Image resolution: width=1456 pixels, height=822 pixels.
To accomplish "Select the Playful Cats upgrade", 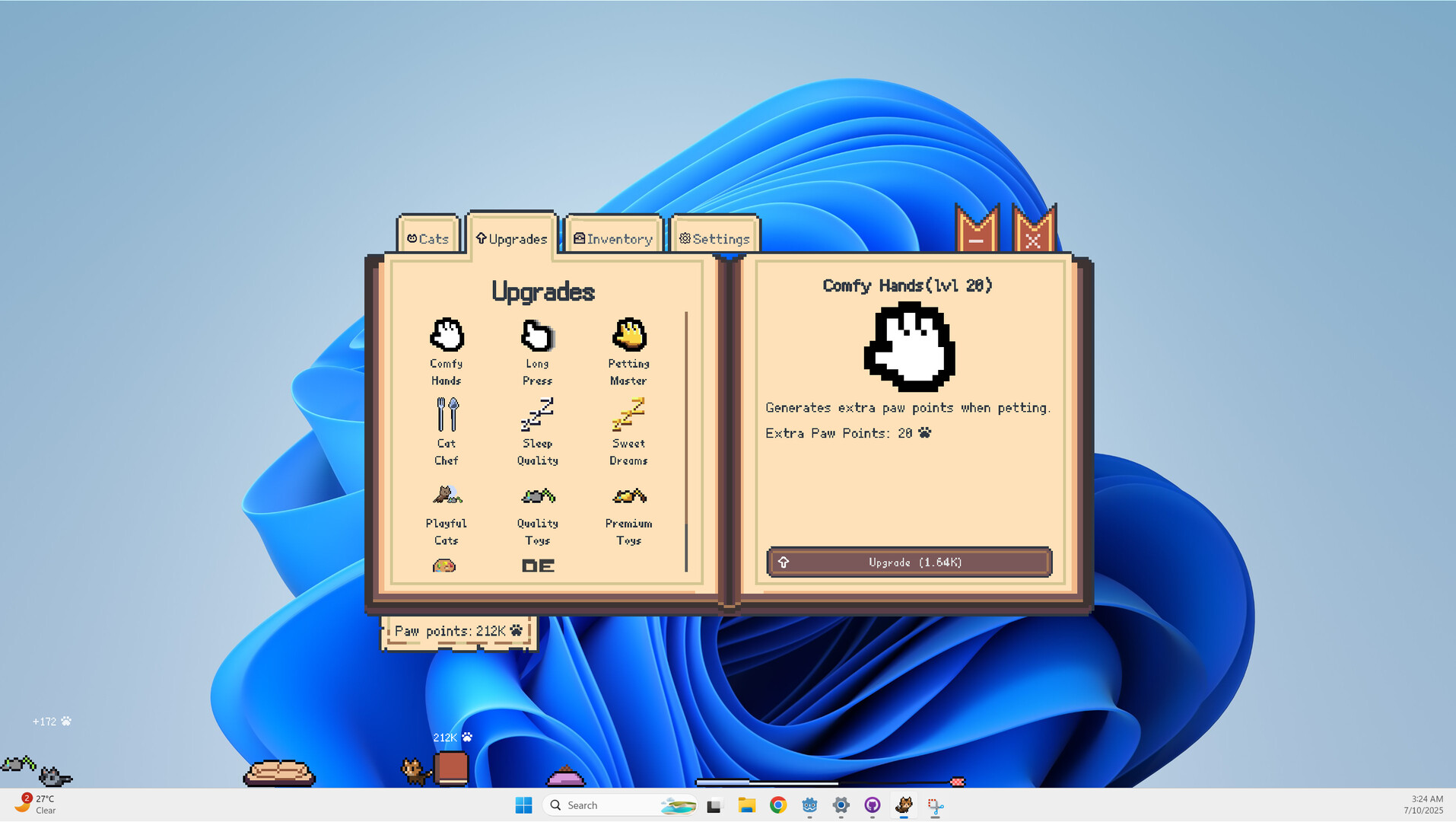I will point(446,511).
